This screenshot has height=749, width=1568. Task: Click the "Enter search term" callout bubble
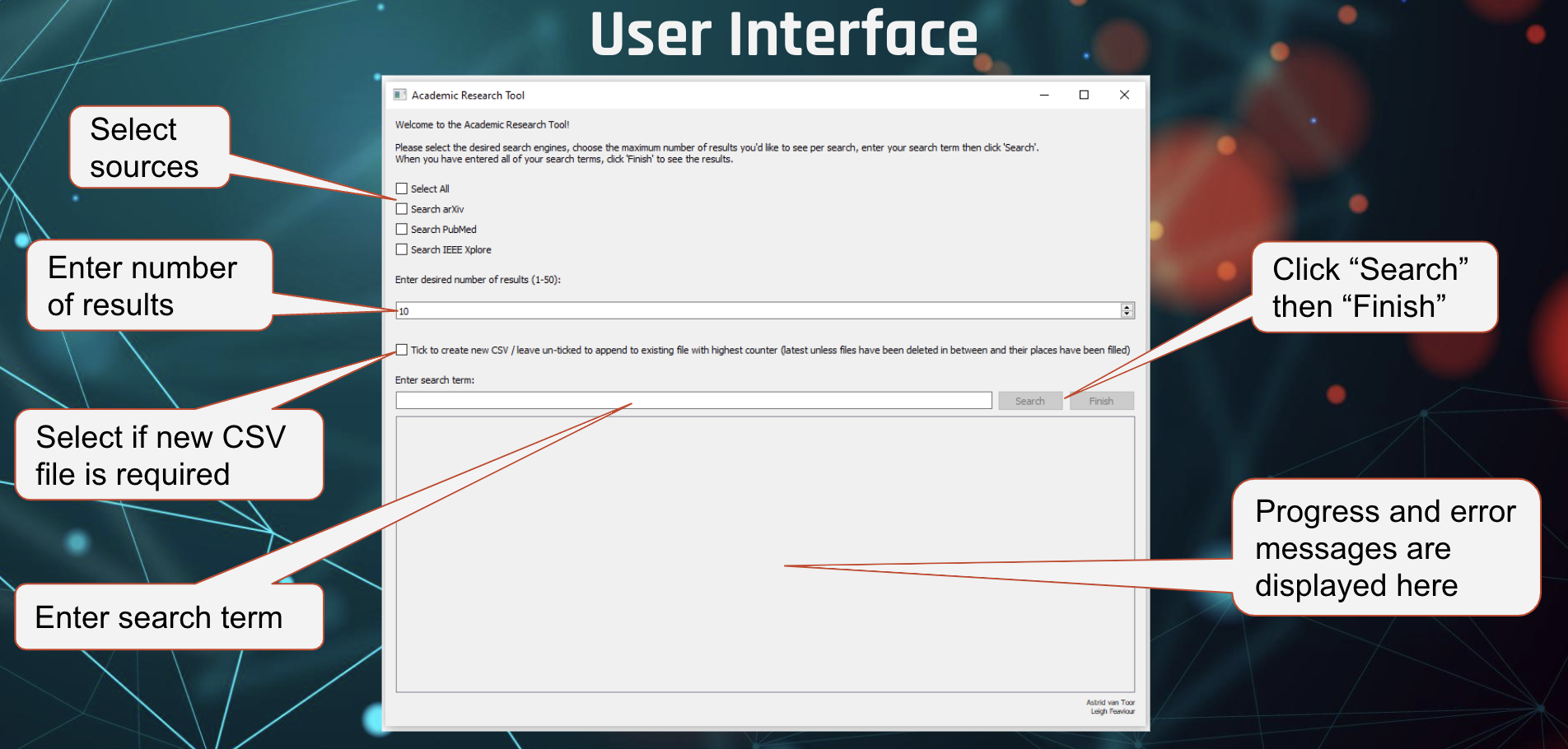(161, 617)
